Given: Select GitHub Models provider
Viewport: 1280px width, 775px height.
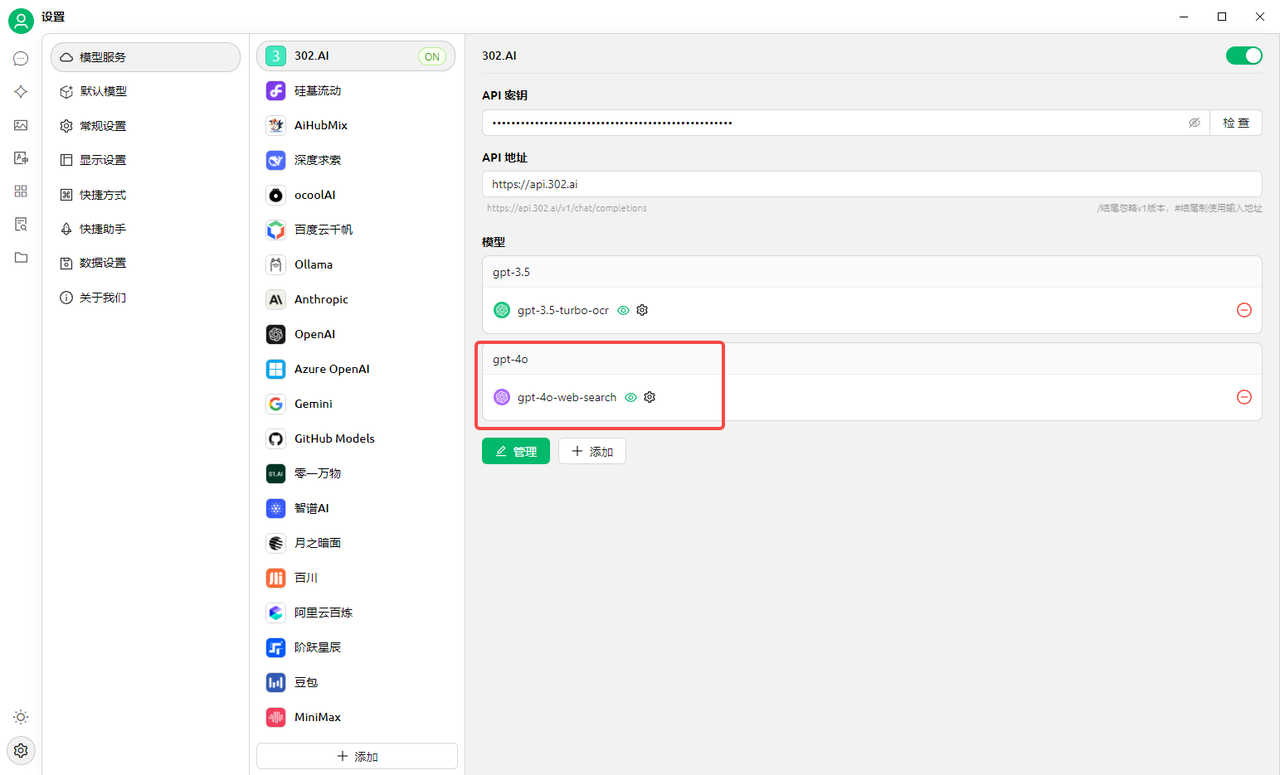Looking at the screenshot, I should coord(356,439).
